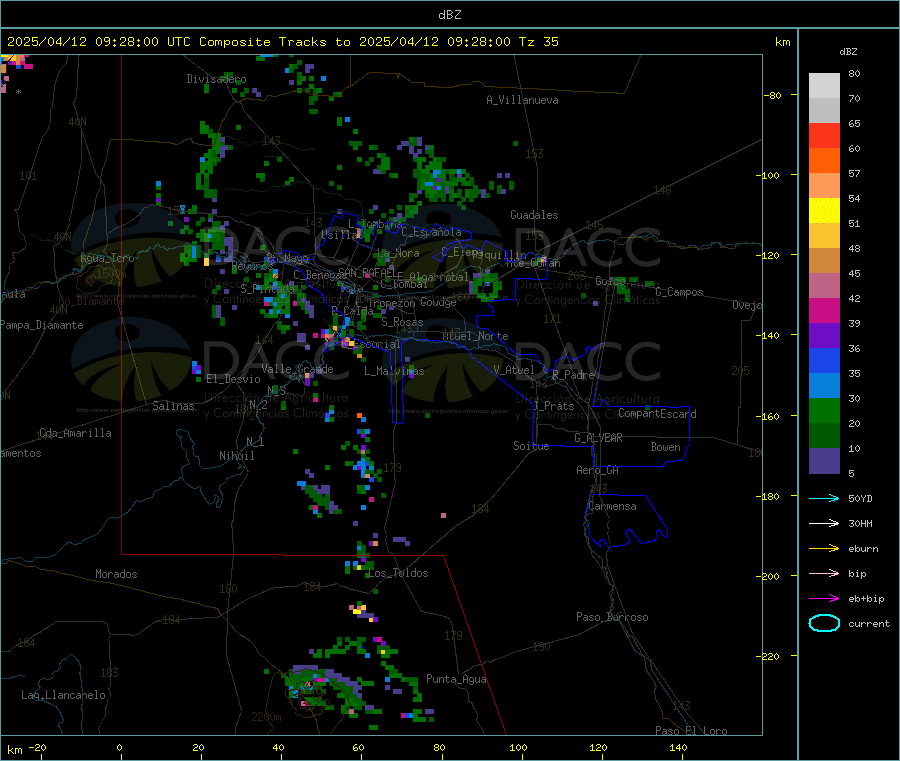This screenshot has width=900, height=761.
Task: Click the 'Valle_Grande' map label
Action: click(297, 368)
